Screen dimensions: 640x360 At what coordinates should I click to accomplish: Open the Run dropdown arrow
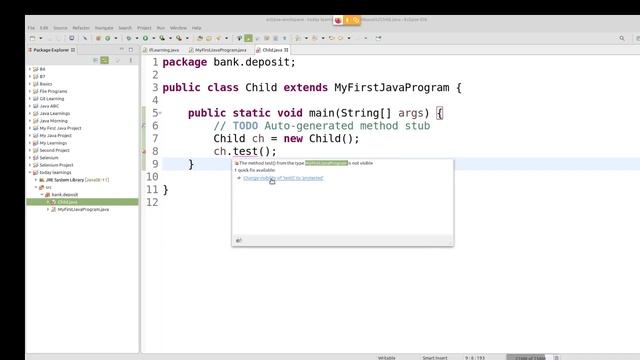pos(153,38)
